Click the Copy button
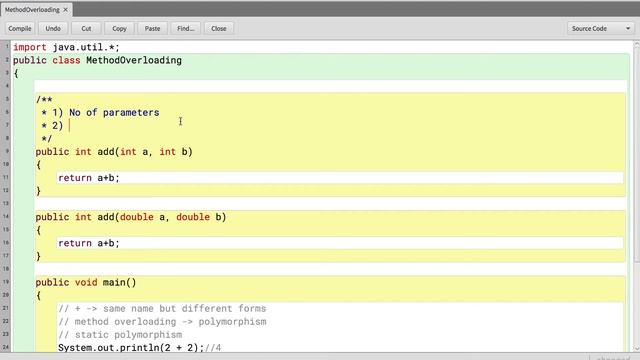Image resolution: width=640 pixels, height=360 pixels. (x=119, y=29)
